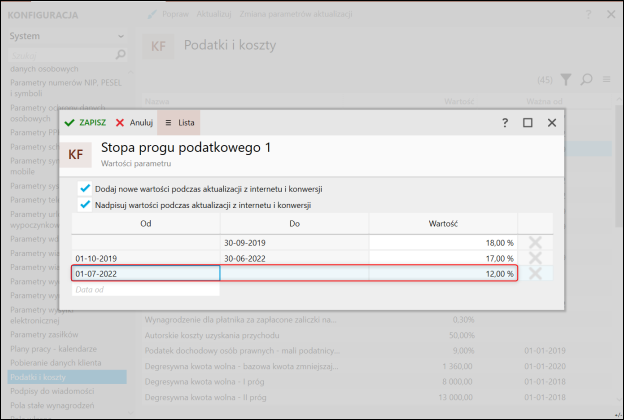Open the Lista view in the dialog toolbar

pos(179,123)
